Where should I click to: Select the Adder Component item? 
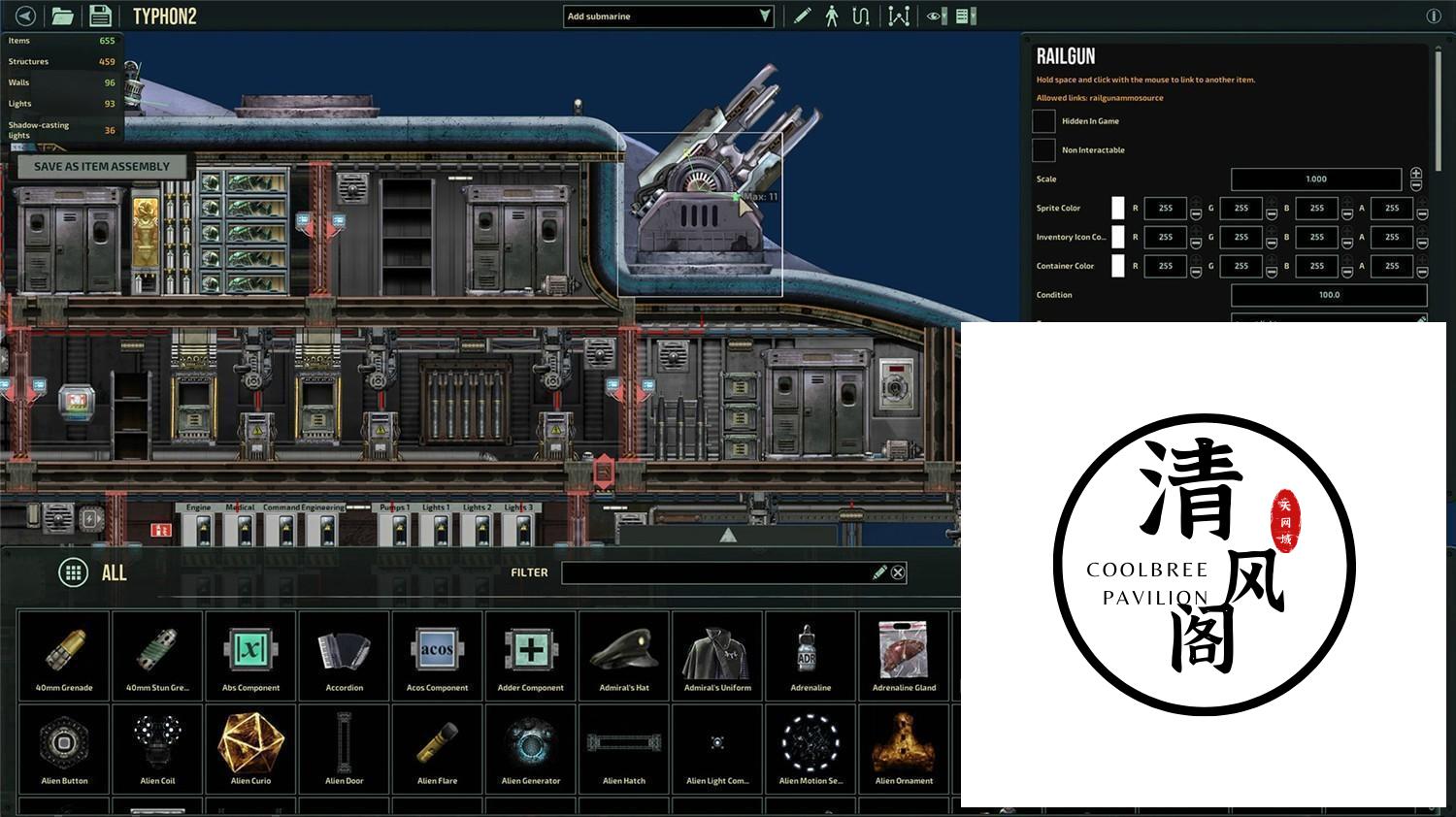[x=531, y=655]
